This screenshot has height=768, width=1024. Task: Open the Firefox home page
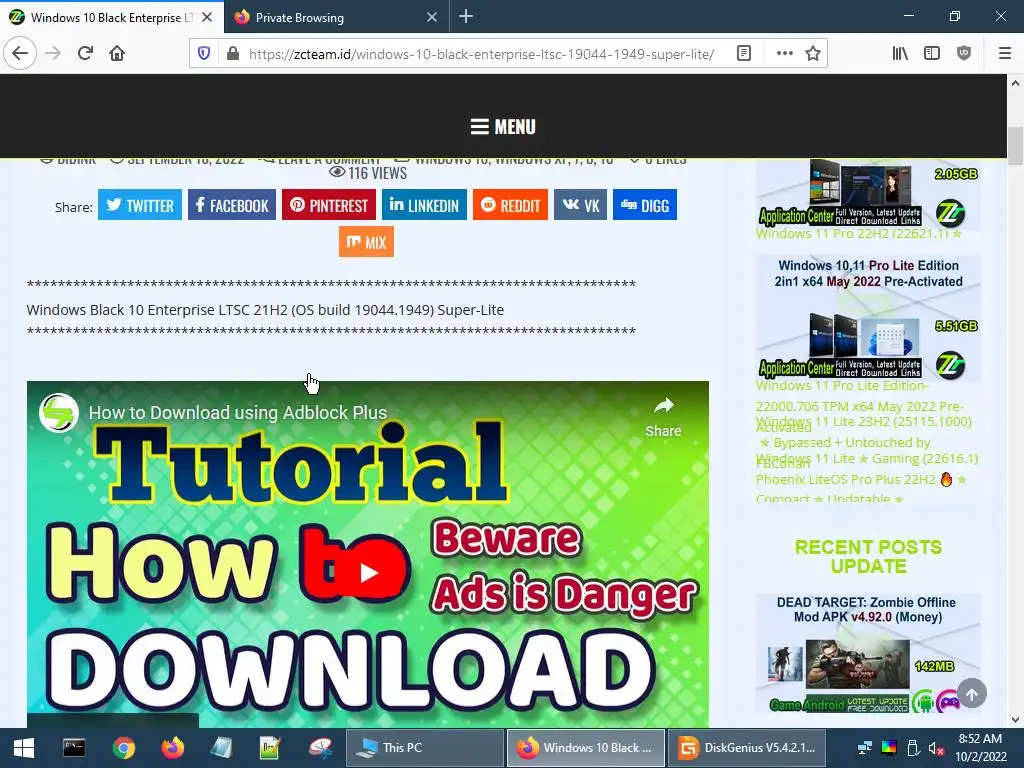pos(117,53)
